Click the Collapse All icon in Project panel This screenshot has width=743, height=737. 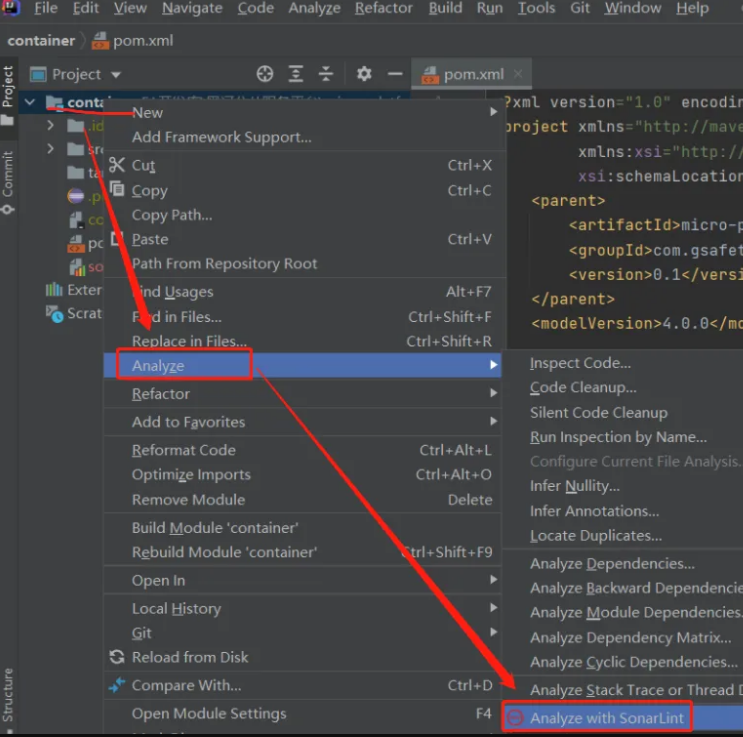coord(326,74)
